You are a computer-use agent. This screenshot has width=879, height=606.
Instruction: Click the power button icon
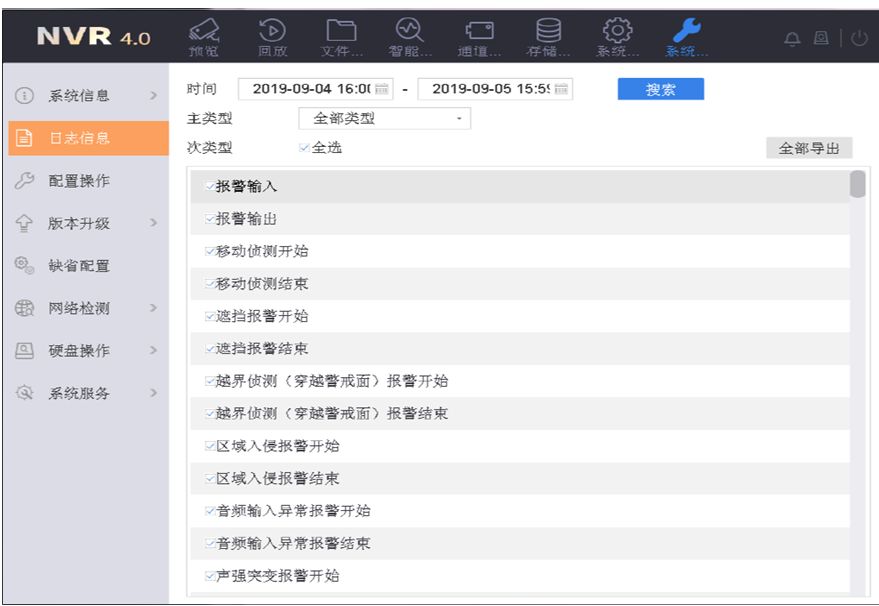point(859,38)
